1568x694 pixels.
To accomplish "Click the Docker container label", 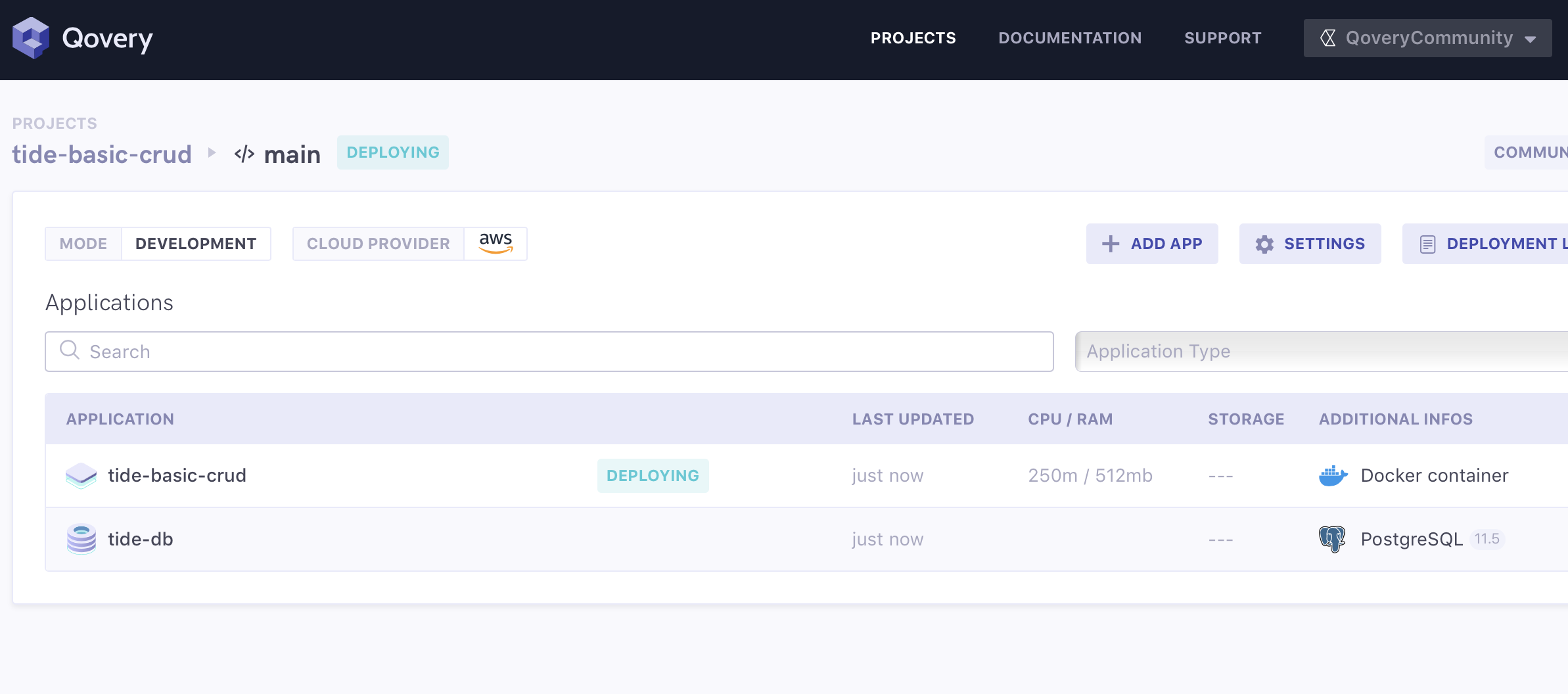I will coord(1435,476).
